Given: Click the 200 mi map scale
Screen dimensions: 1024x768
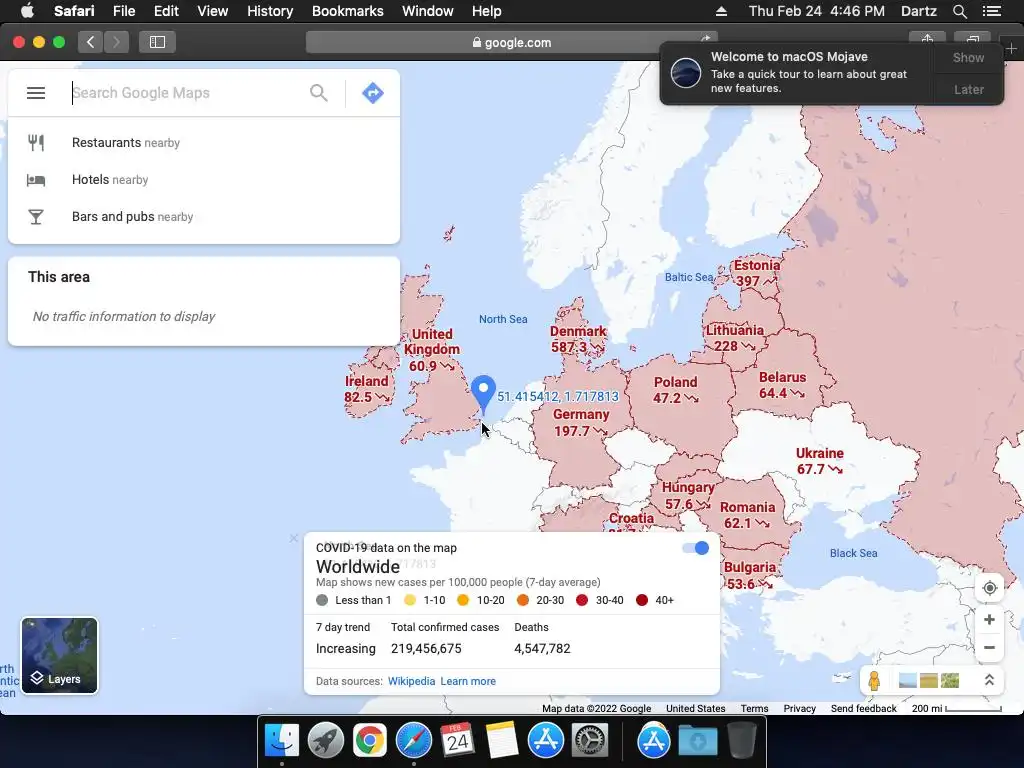Looking at the screenshot, I should tap(956, 709).
